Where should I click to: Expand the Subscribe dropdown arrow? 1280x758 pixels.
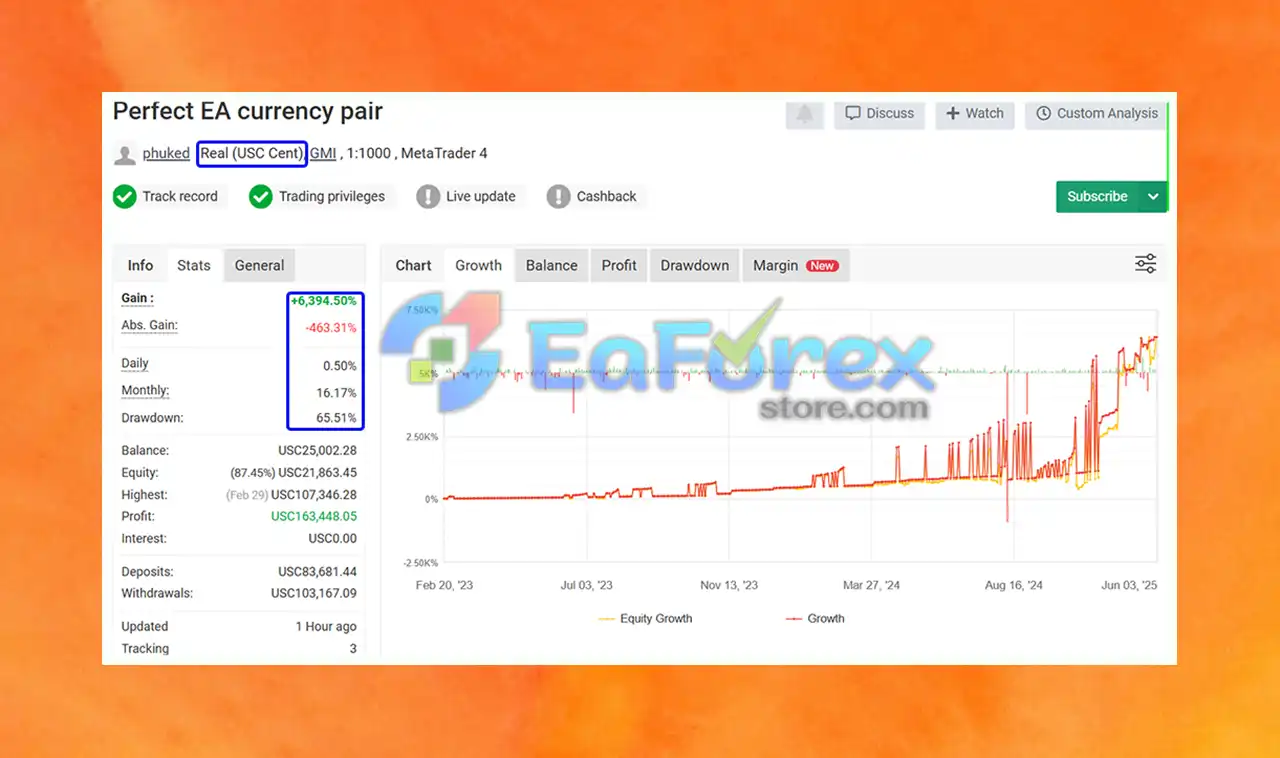pos(1153,197)
